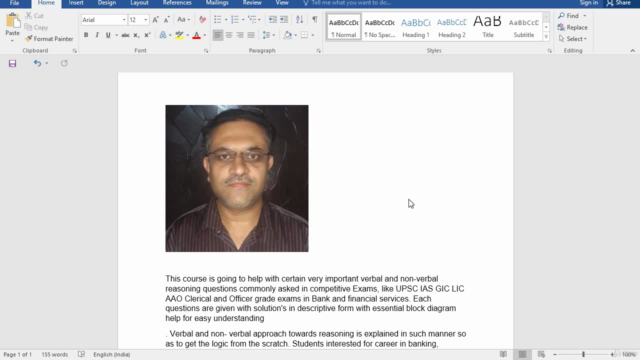Open the Arial font name dropdown
The width and height of the screenshot is (640, 360).
(124, 20)
